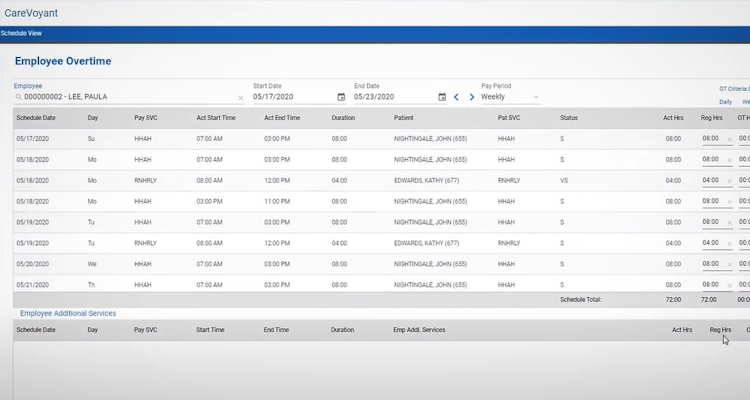Sort by Day column in top table
The height and width of the screenshot is (400, 750).
coord(93,118)
